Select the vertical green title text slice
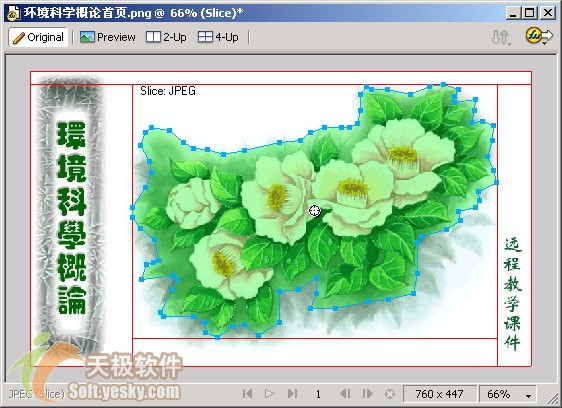The height and width of the screenshot is (408, 562). coord(72,218)
